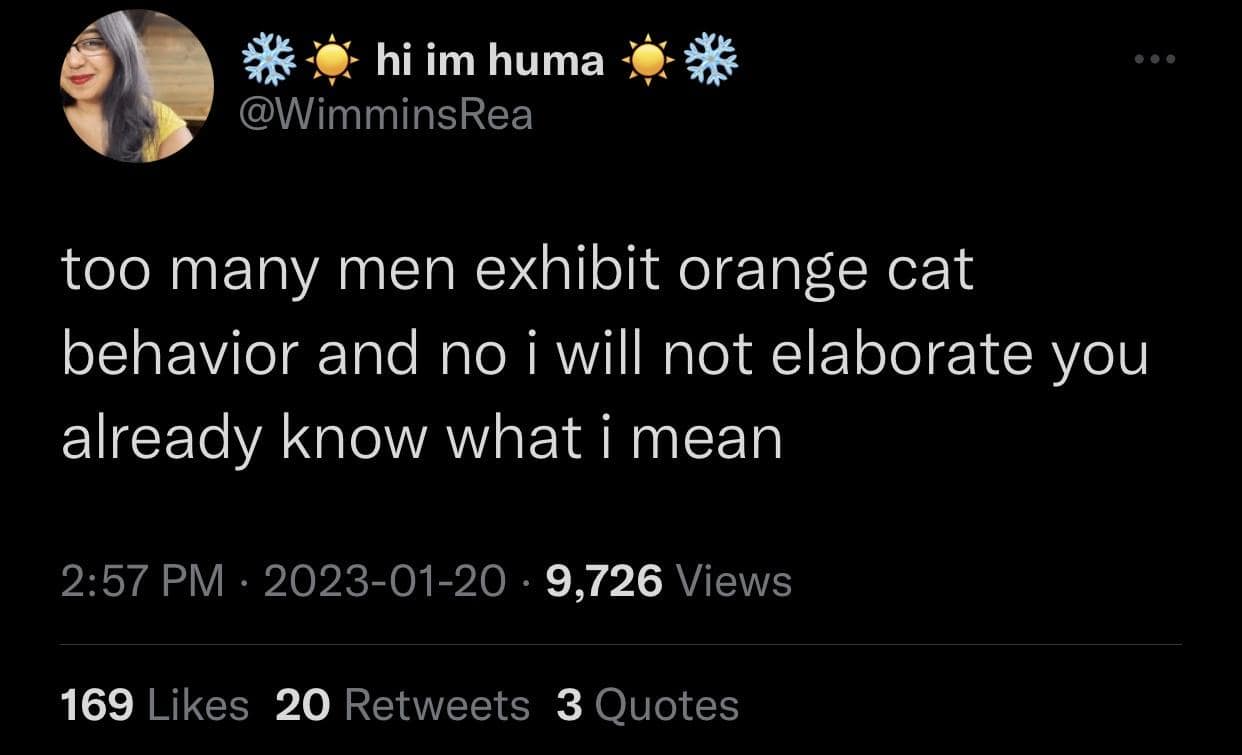1242x755 pixels.
Task: Click the sun emoji right of the name
Action: [x=647, y=63]
